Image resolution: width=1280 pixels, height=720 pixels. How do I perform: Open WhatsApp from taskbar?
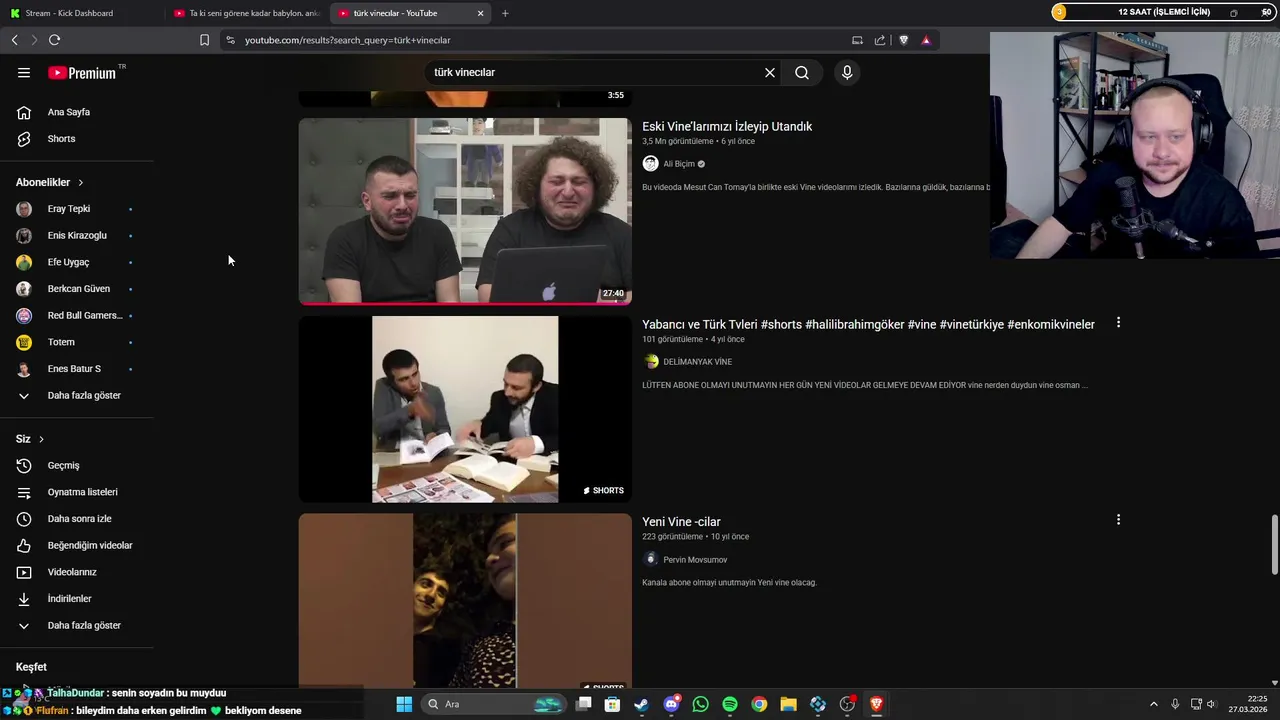click(700, 704)
